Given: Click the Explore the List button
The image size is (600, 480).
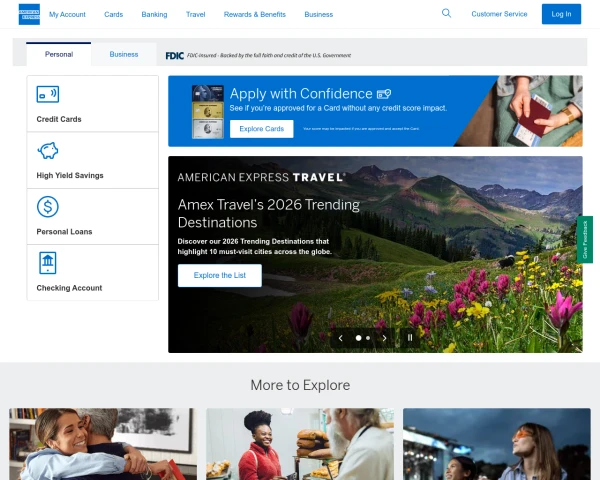Looking at the screenshot, I should tap(220, 275).
